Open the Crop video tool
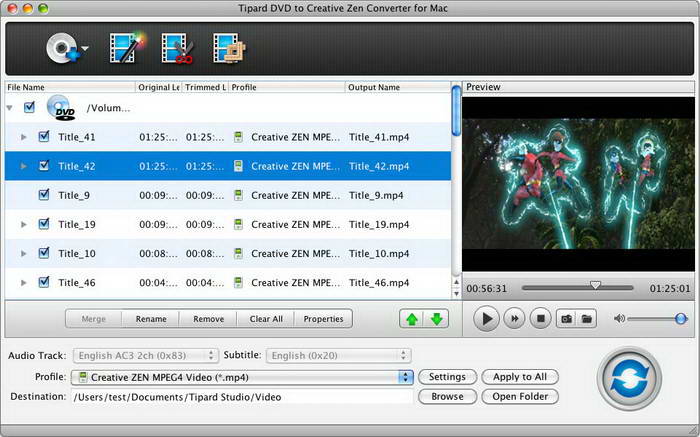The width and height of the screenshot is (700, 437). pos(229,48)
